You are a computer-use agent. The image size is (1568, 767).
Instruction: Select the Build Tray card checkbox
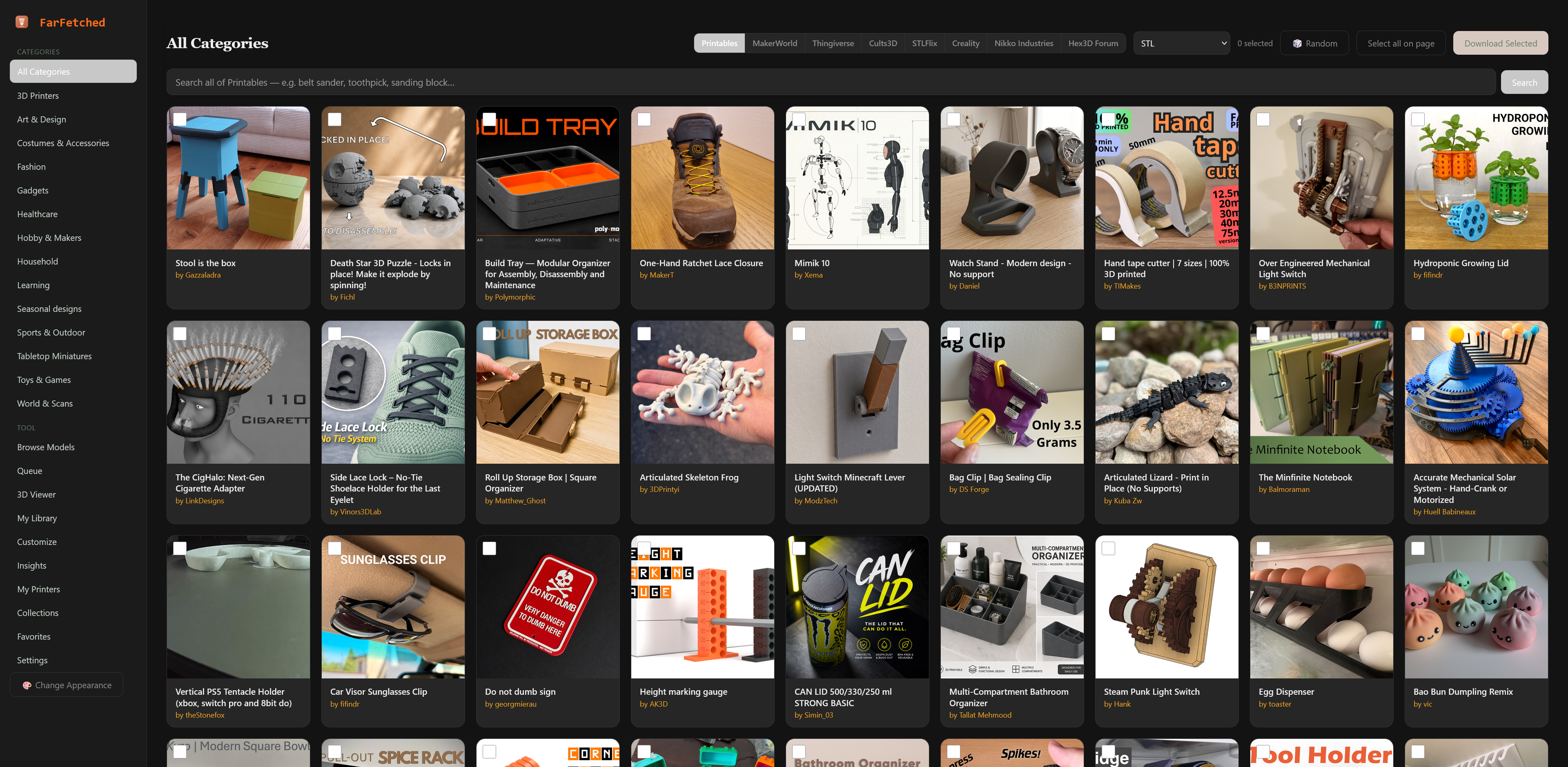[490, 119]
